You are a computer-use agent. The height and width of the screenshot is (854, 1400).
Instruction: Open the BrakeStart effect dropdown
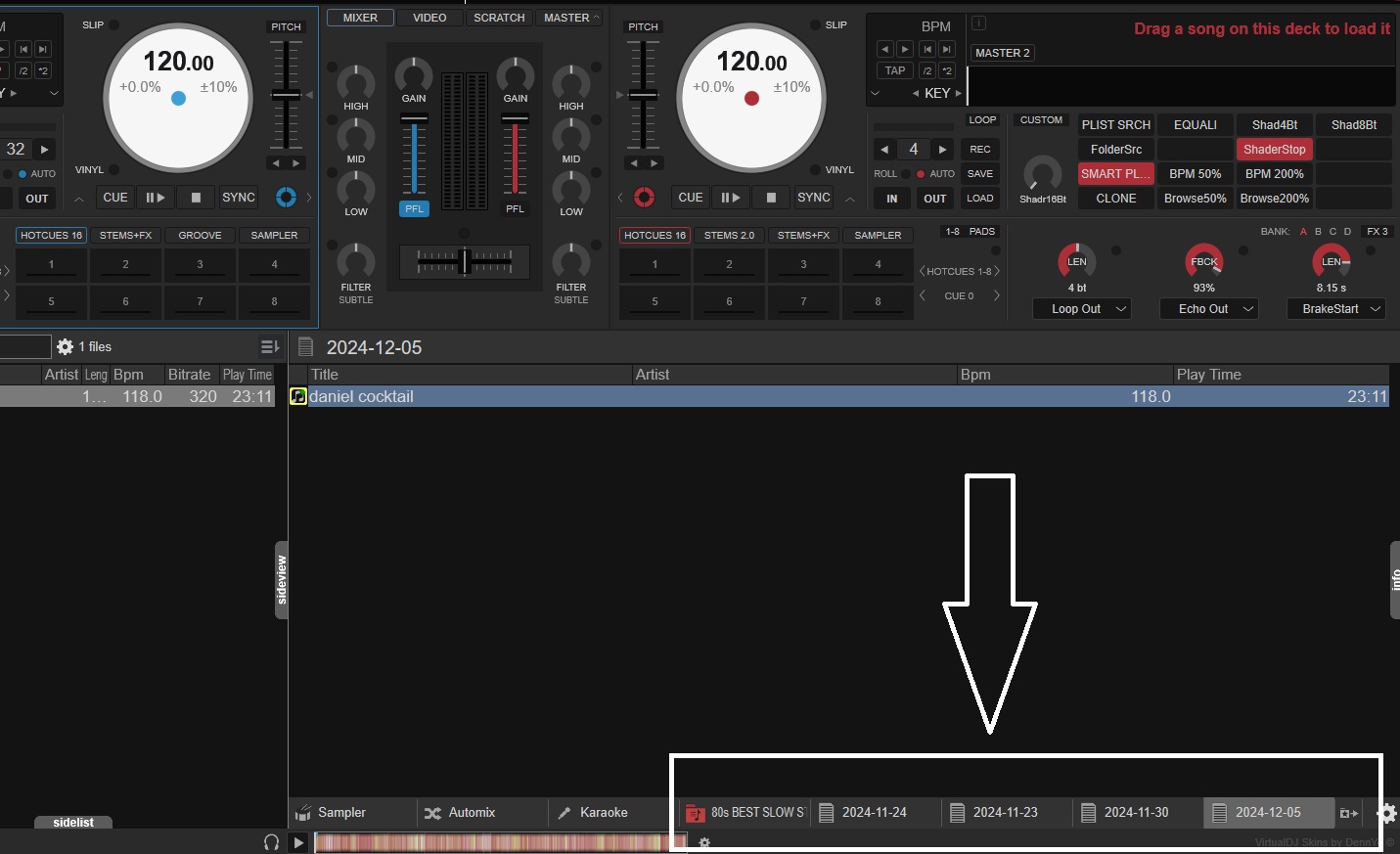pos(1335,309)
